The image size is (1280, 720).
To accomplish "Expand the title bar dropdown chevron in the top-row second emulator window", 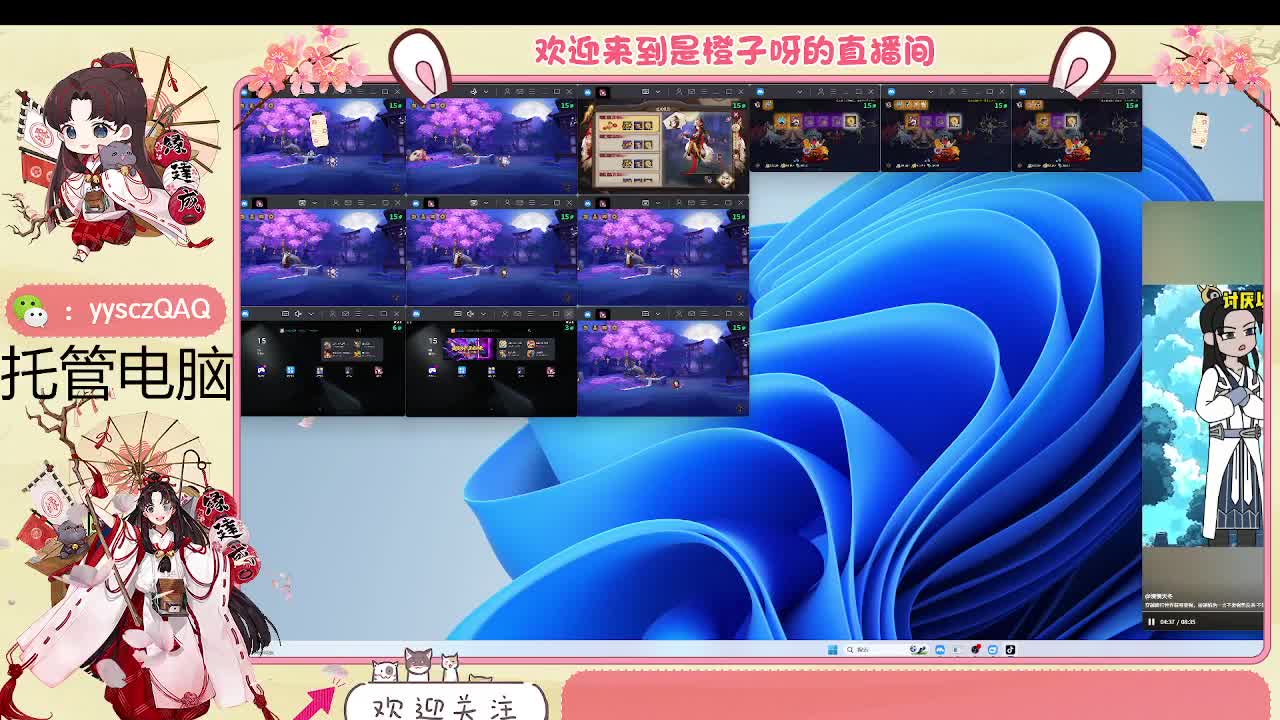I will [x=486, y=91].
